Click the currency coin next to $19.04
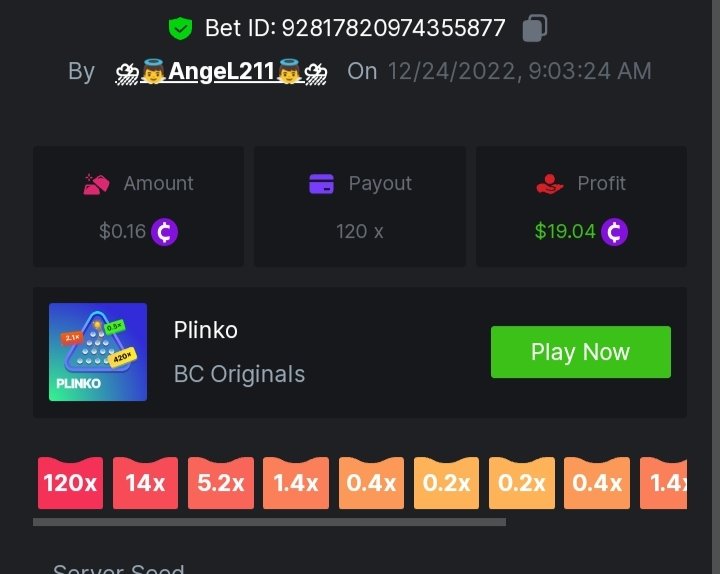The width and height of the screenshot is (720, 574). [x=614, y=232]
